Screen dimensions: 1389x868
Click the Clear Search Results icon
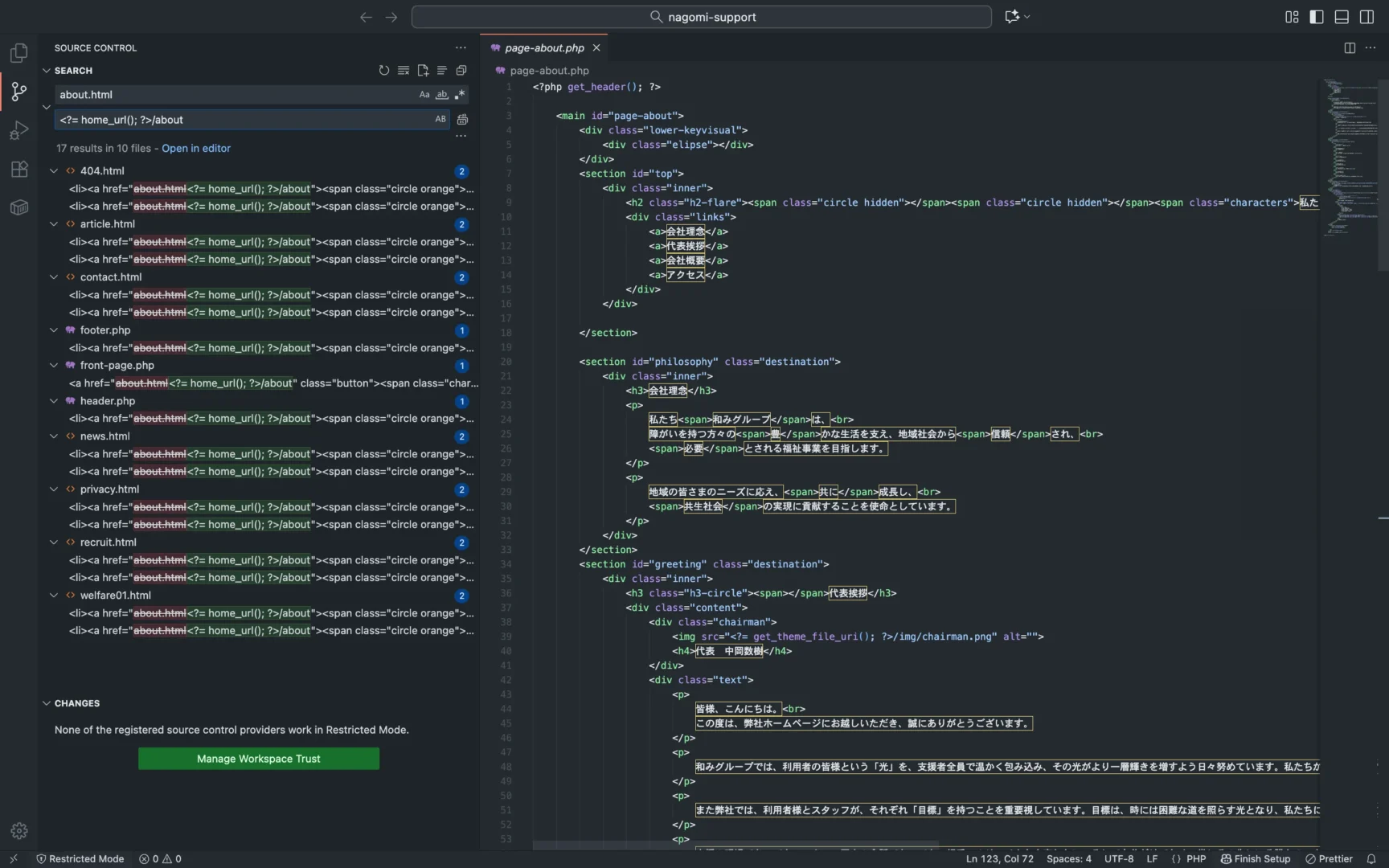(x=404, y=71)
